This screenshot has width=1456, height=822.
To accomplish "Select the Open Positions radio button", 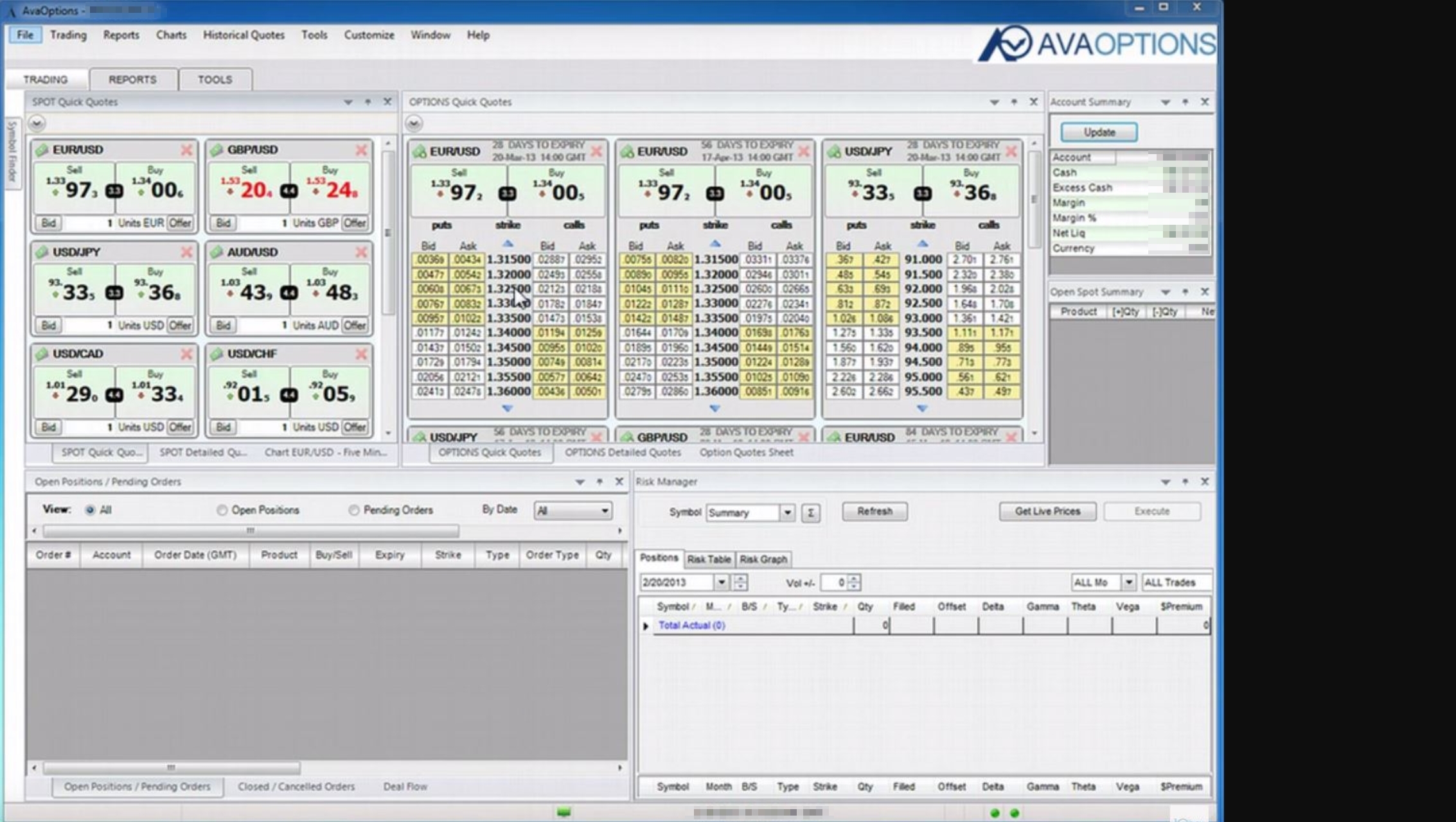I will [222, 510].
